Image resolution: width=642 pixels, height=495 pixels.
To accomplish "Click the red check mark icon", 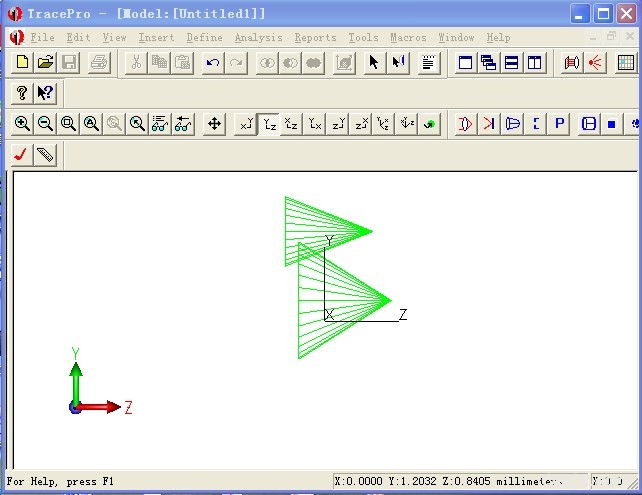I will click(x=21, y=155).
